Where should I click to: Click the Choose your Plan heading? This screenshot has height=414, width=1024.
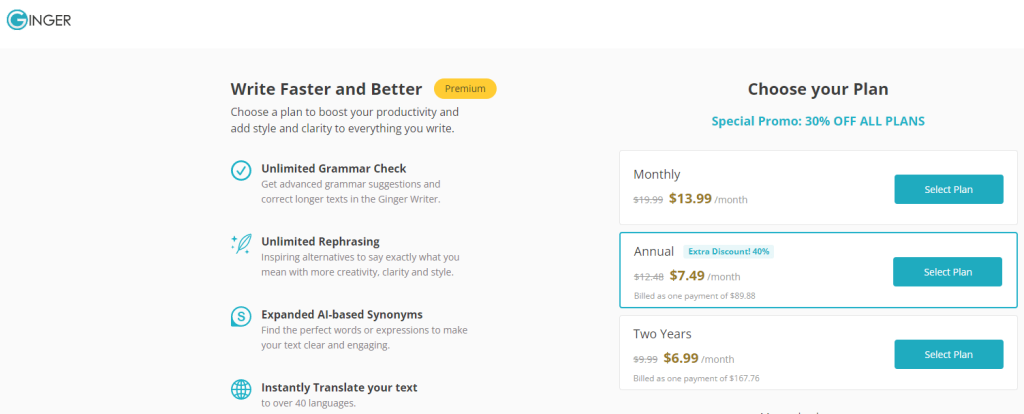coord(818,89)
